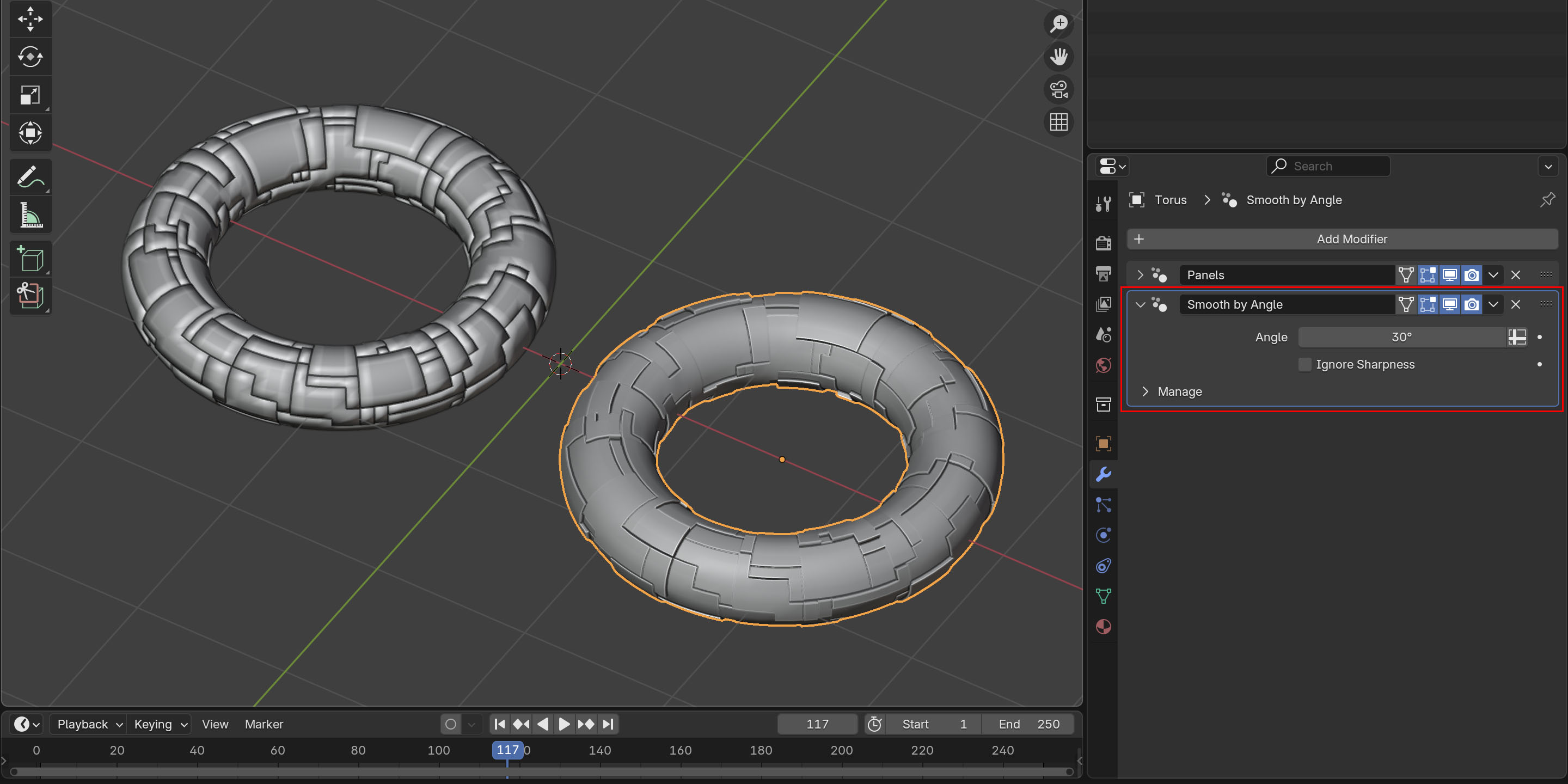Open the Object Data mesh tab
Viewport: 1568px width, 784px height.
(1103, 596)
